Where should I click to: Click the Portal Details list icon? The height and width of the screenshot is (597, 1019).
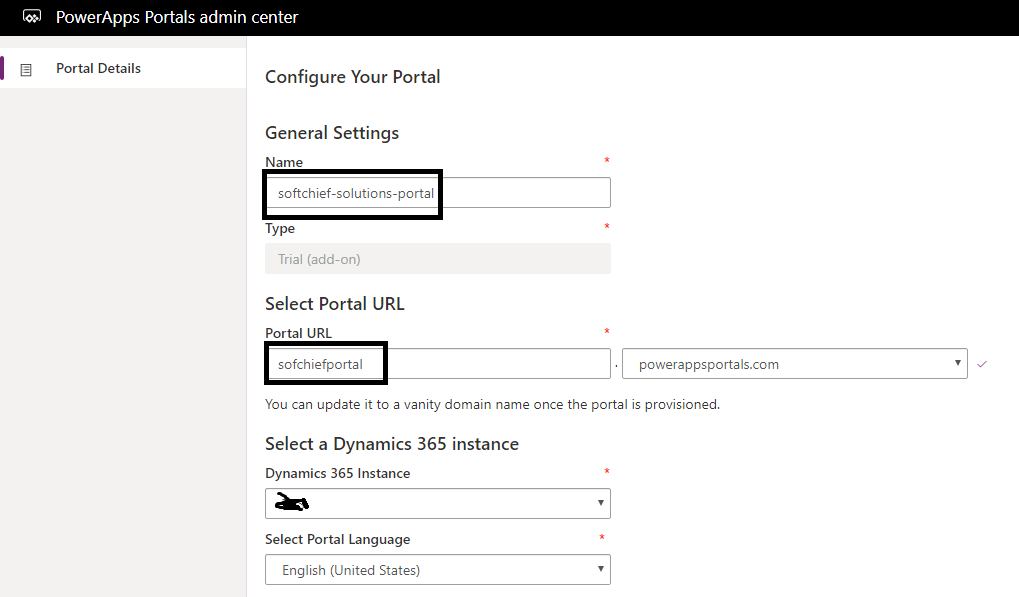[x=26, y=69]
